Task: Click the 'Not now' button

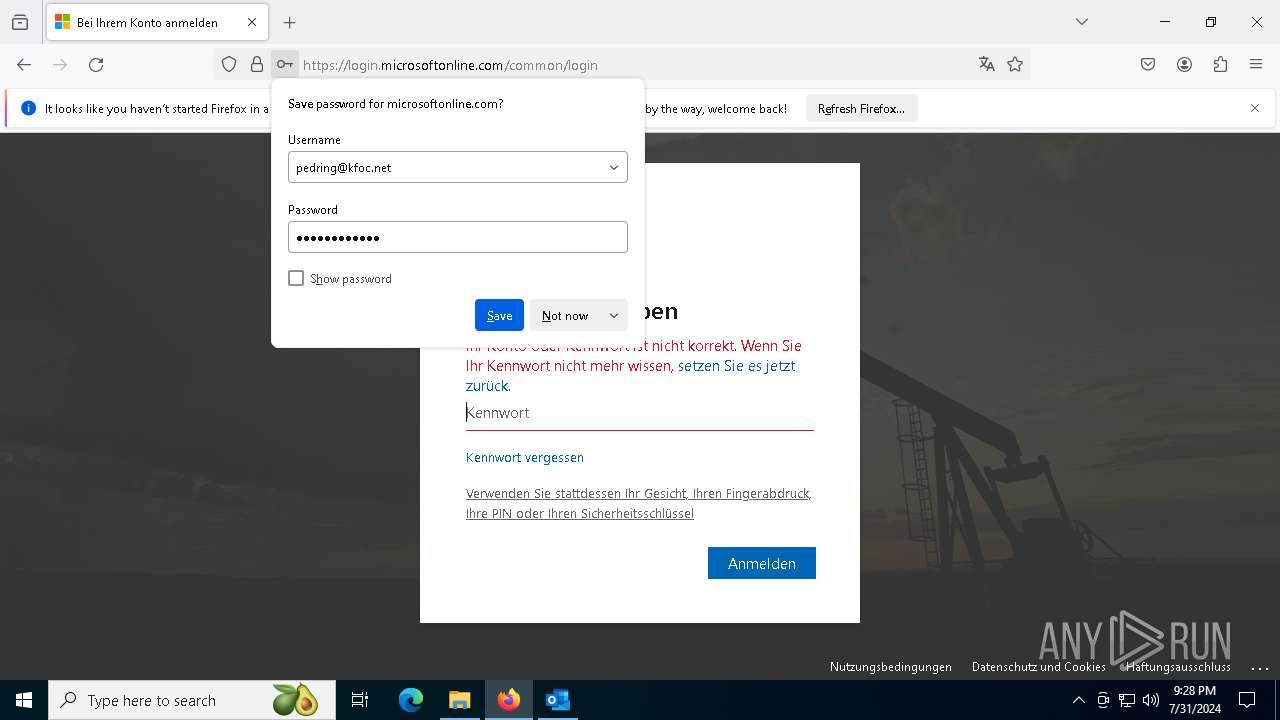Action: [x=565, y=315]
